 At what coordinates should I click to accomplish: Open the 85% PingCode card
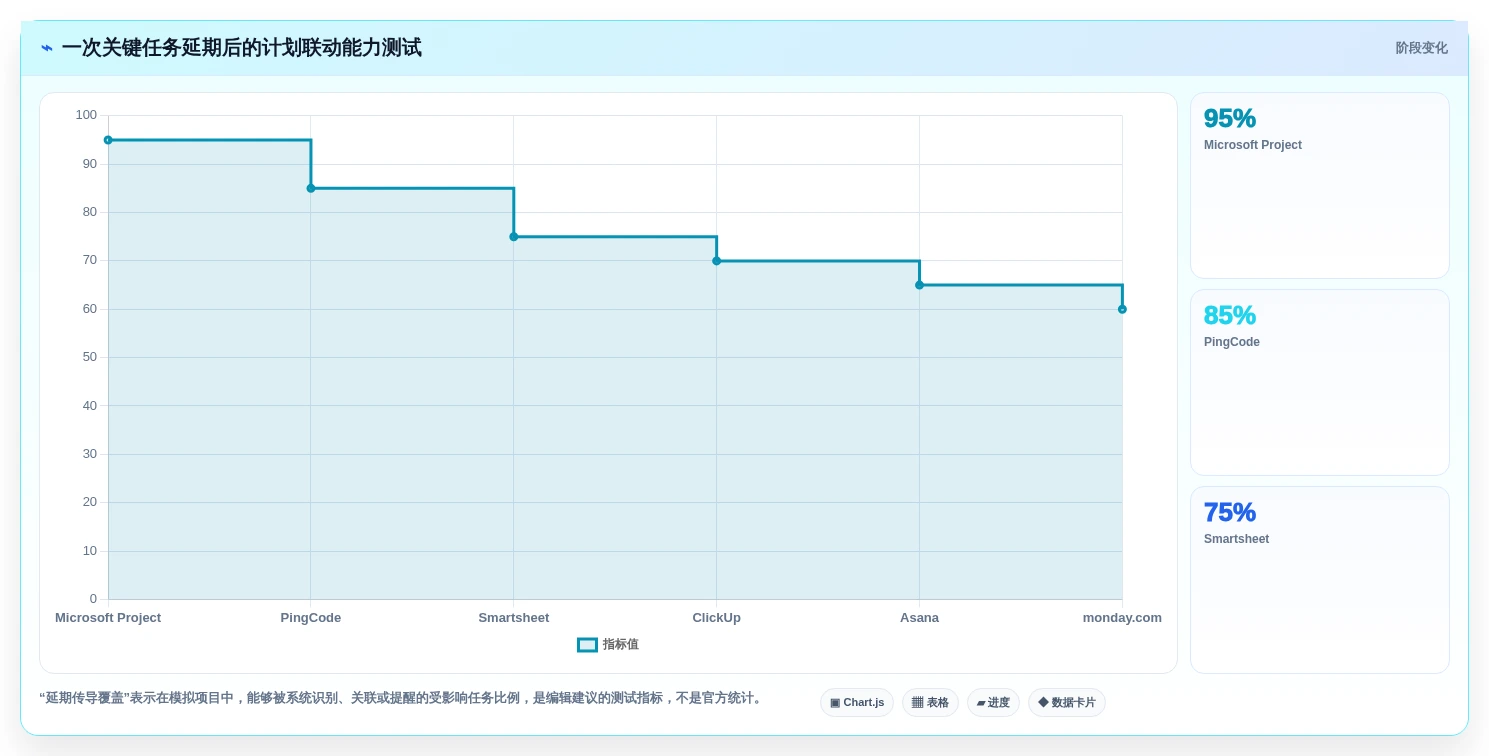(1320, 383)
